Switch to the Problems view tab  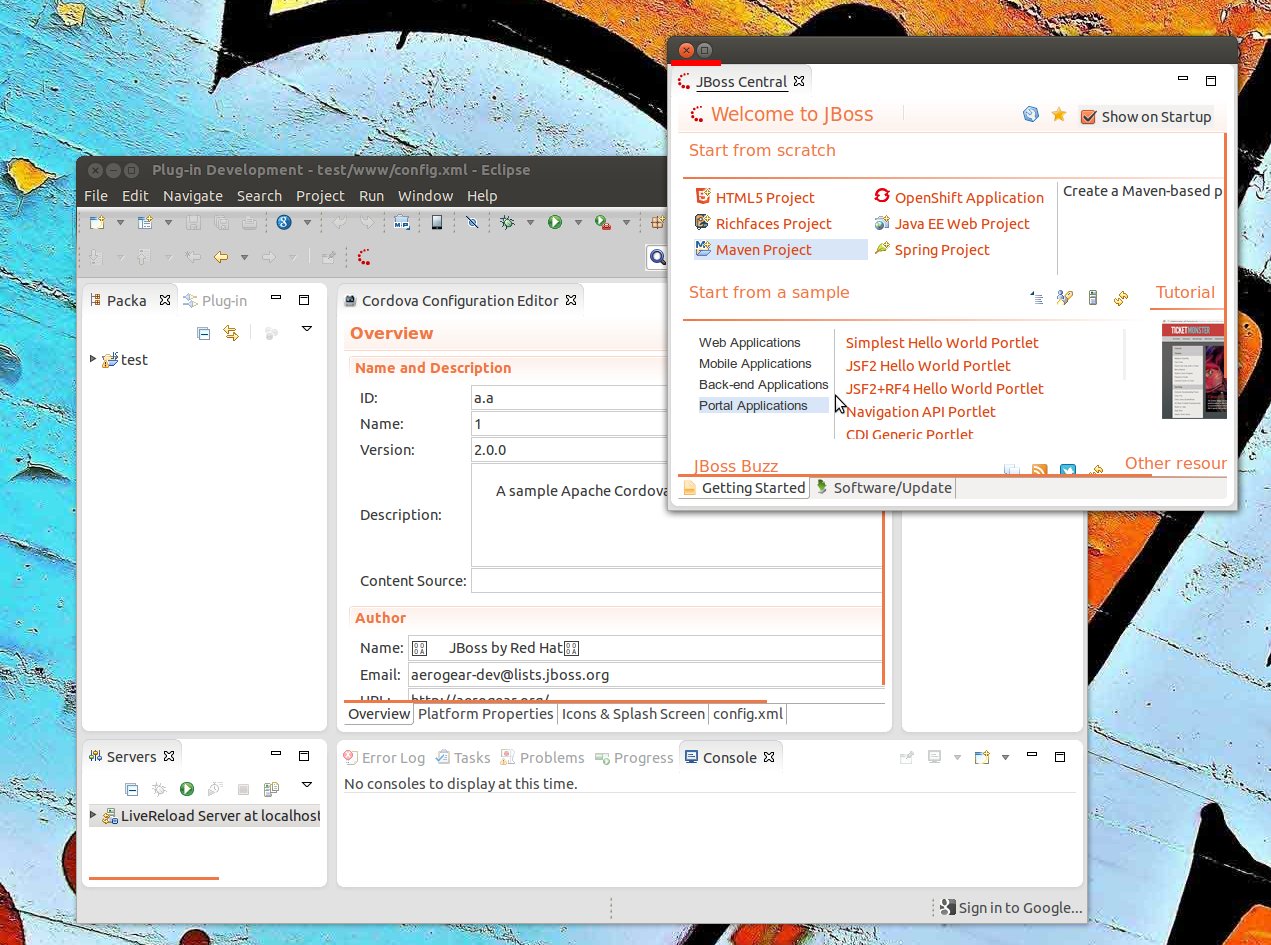(542, 757)
